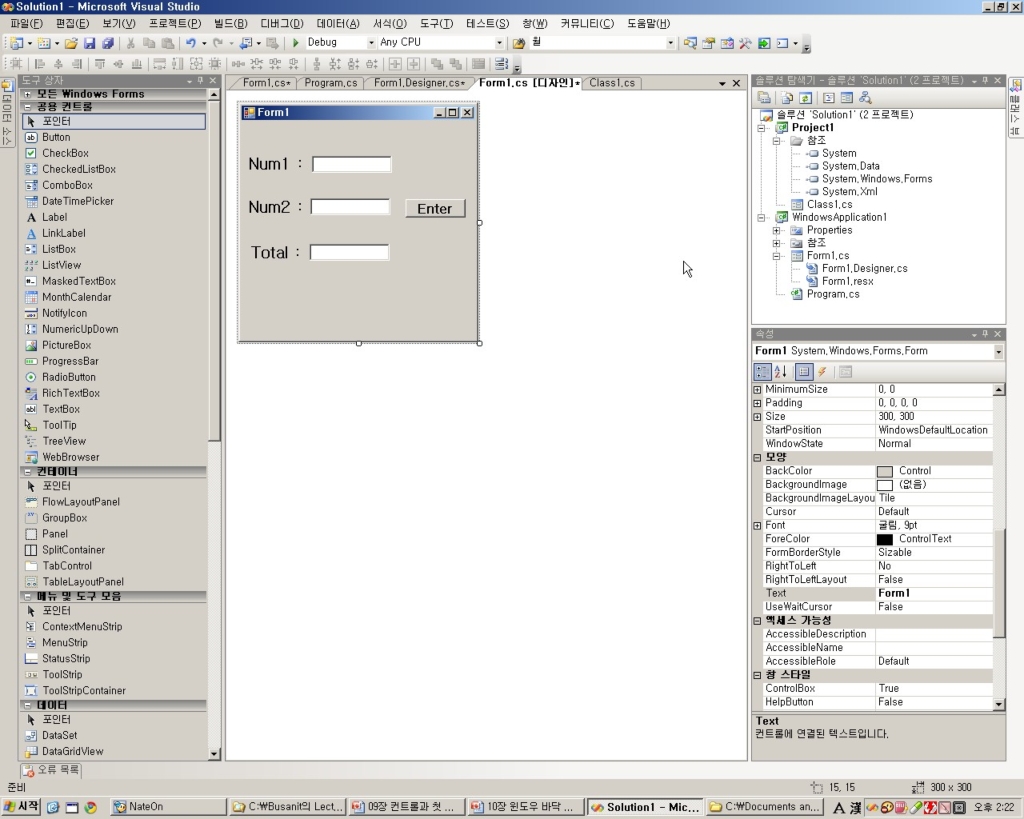
Task: Click the Categorized view icon in Properties
Action: [762, 372]
